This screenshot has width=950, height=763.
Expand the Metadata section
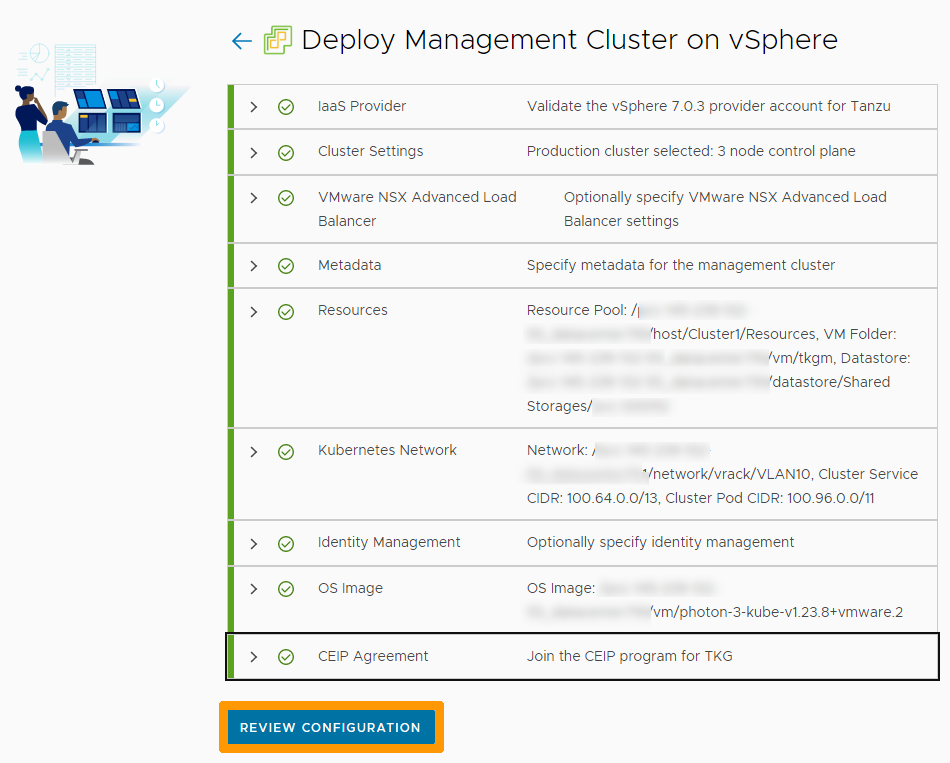[254, 266]
